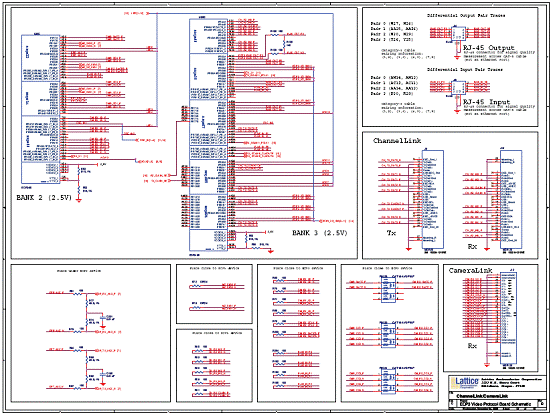Image resolution: width=553 pixels, height=415 pixels.
Task: Click the RJ-45 Output text label
Action: click(x=489, y=48)
